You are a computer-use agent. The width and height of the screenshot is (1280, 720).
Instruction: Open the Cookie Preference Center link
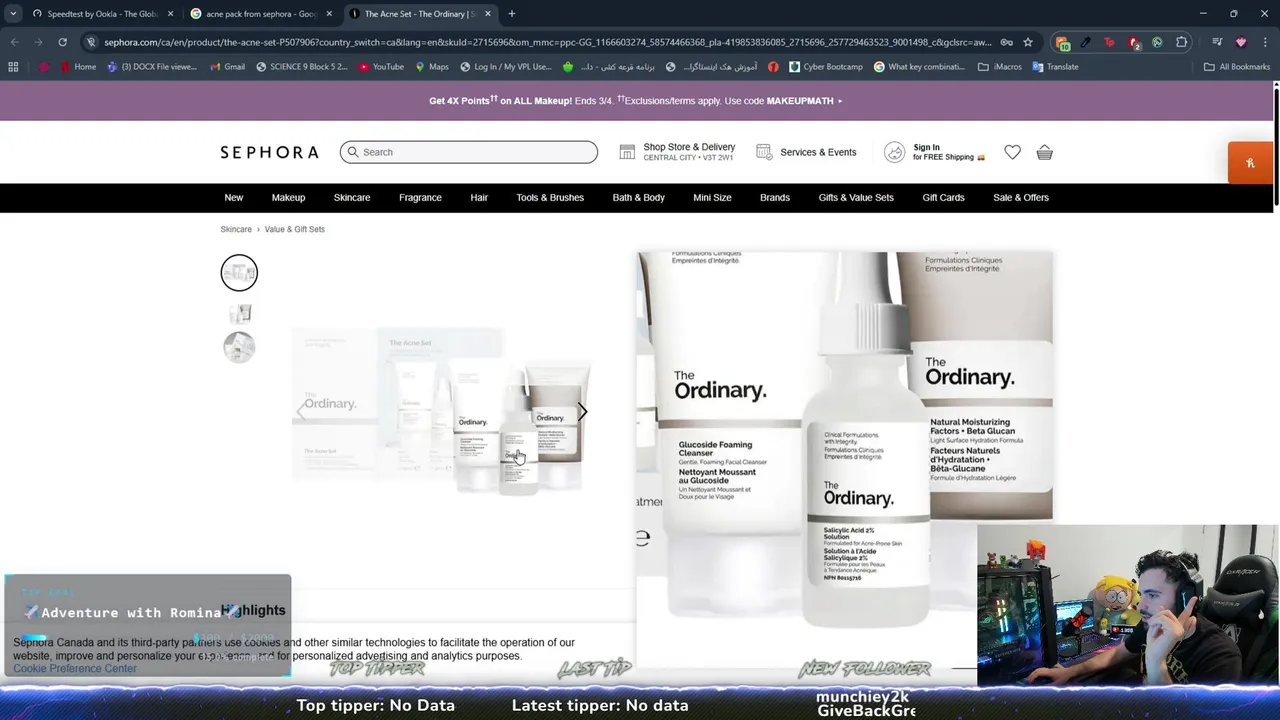tap(75, 668)
